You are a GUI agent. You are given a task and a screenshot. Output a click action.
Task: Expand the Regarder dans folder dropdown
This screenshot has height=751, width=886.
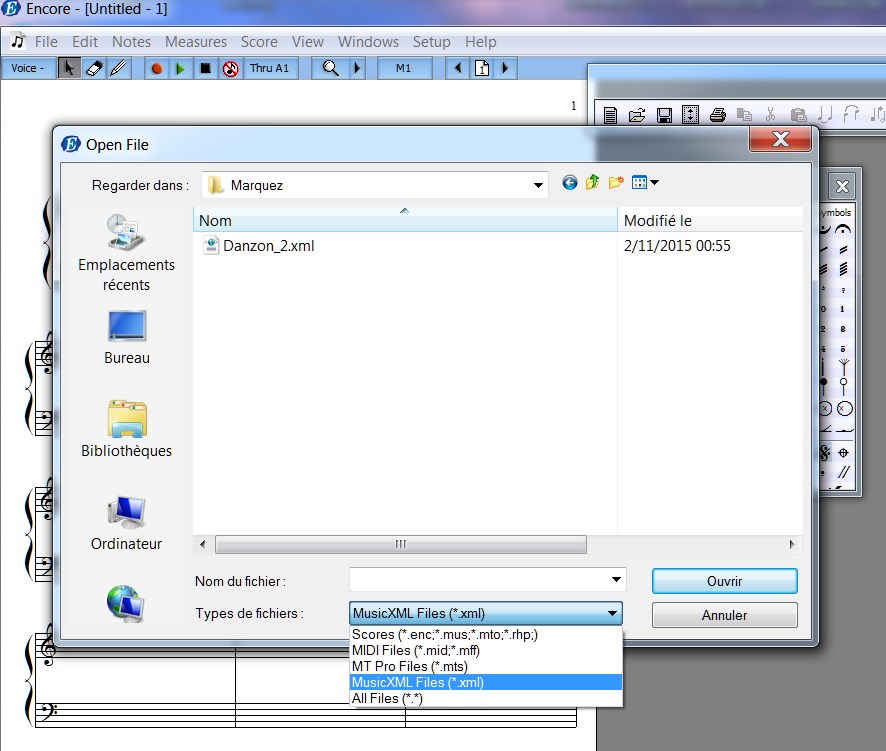539,185
